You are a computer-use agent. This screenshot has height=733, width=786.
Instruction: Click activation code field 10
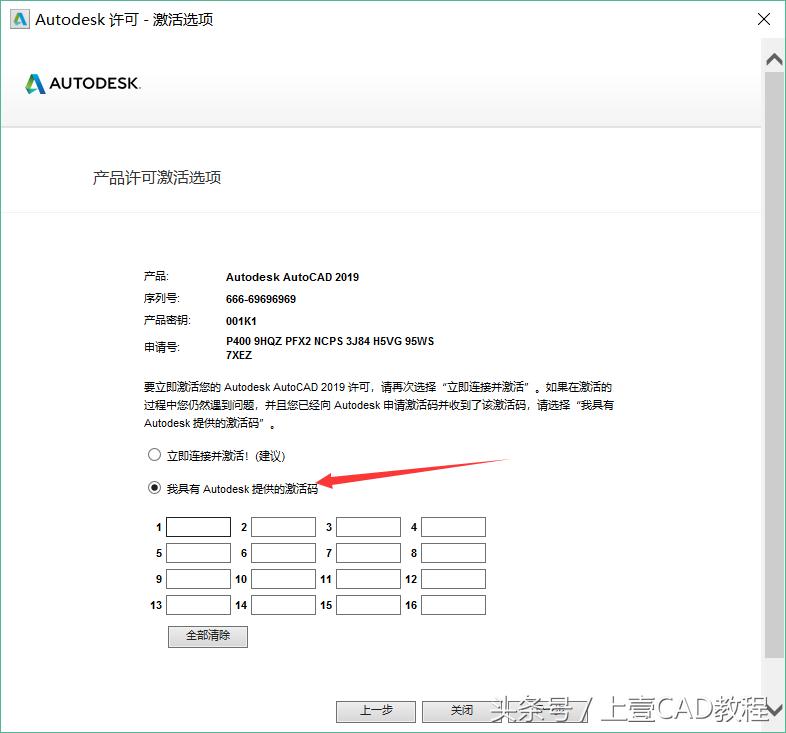pyautogui.click(x=283, y=579)
